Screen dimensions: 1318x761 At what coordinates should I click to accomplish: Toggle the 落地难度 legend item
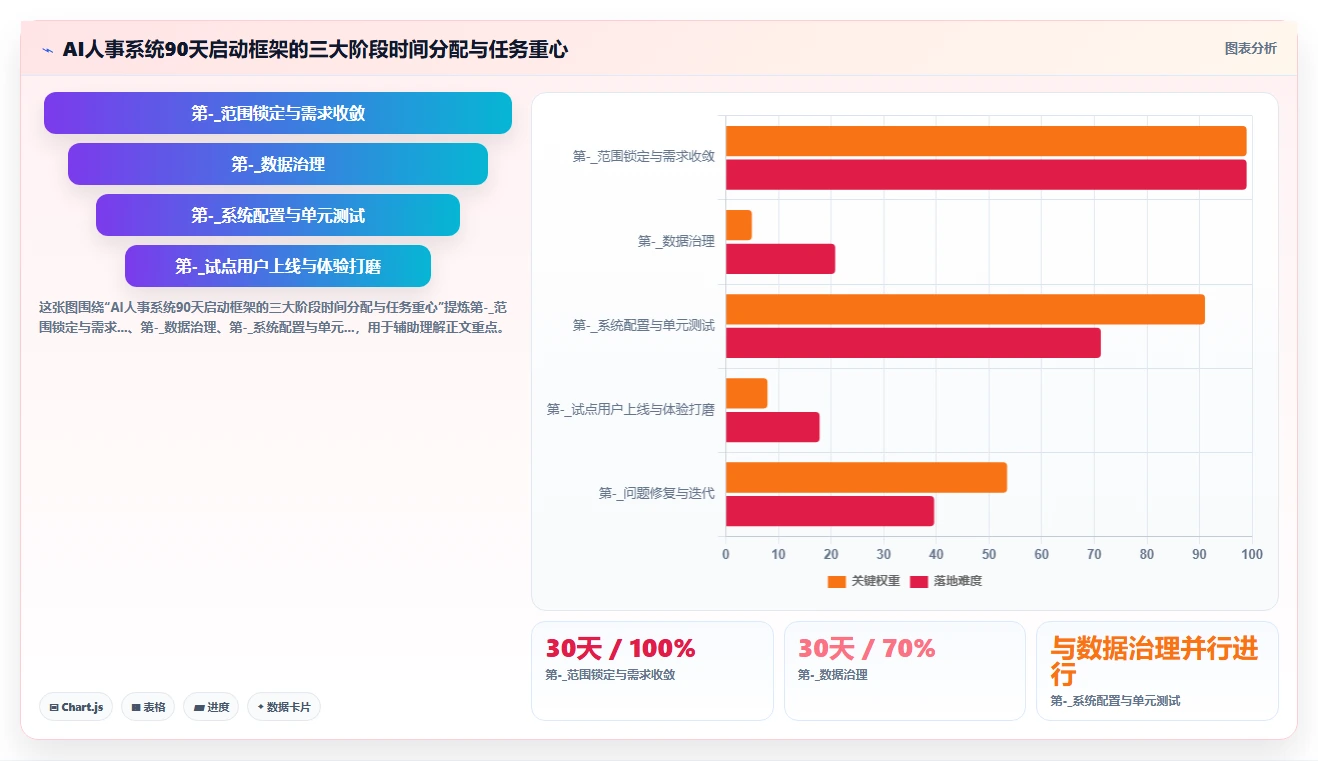946,581
